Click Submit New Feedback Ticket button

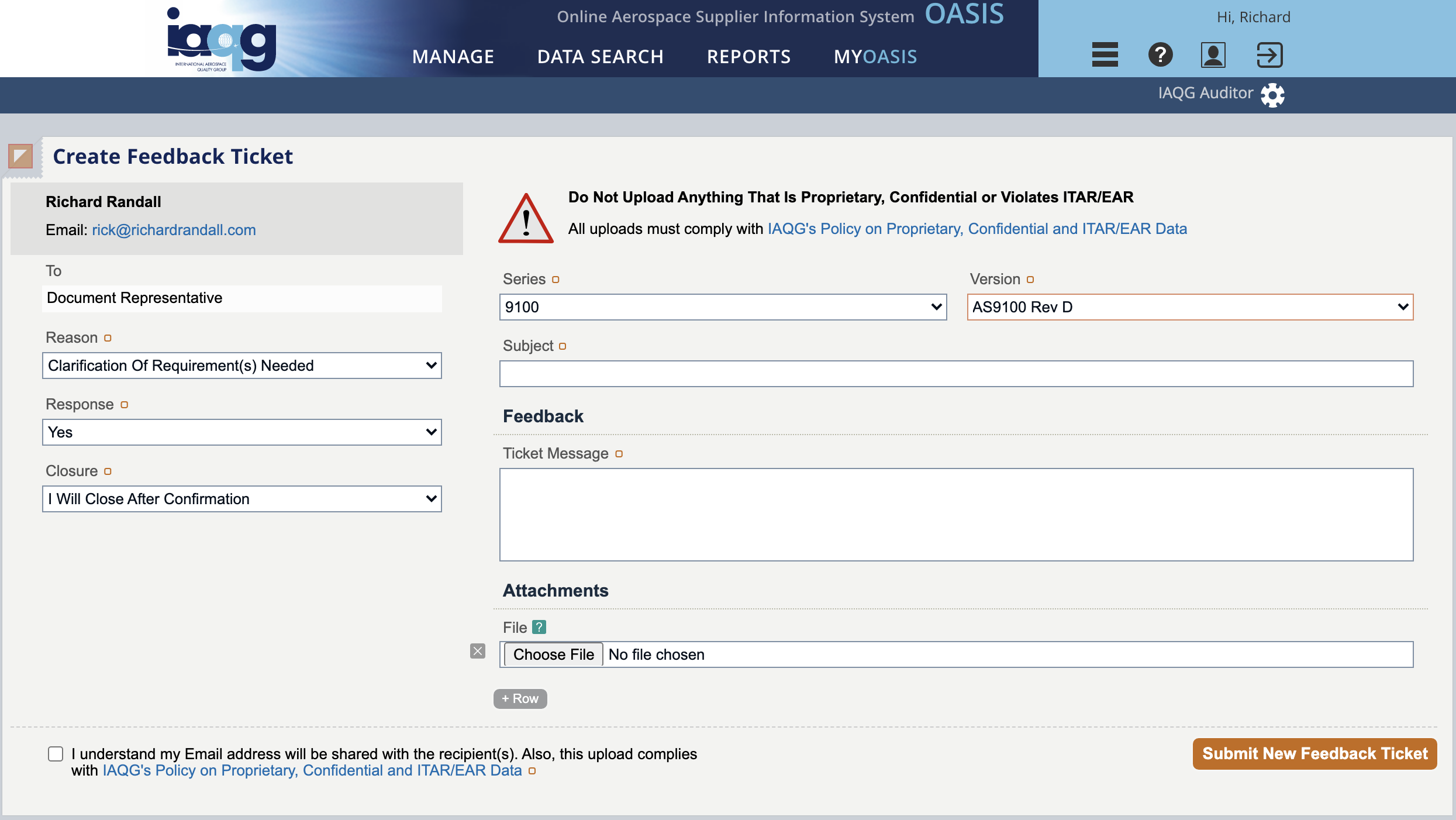1314,753
